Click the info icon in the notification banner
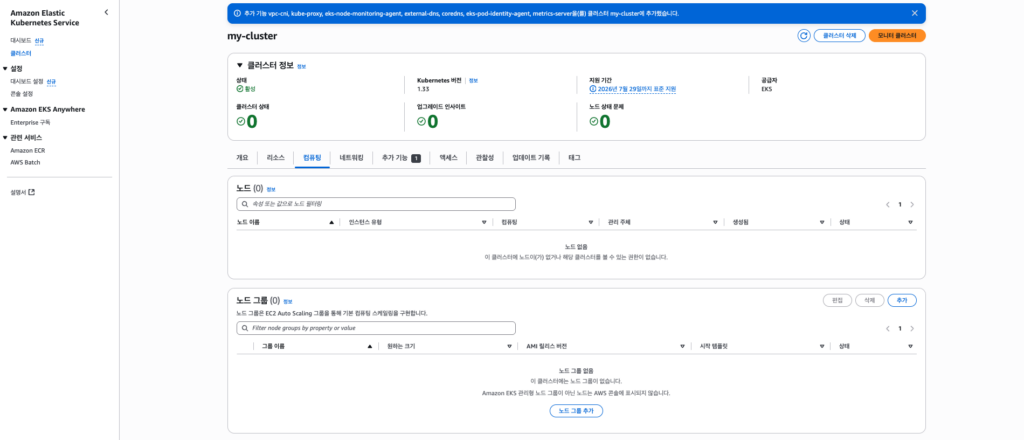This screenshot has height=440, width=1024. pos(236,13)
